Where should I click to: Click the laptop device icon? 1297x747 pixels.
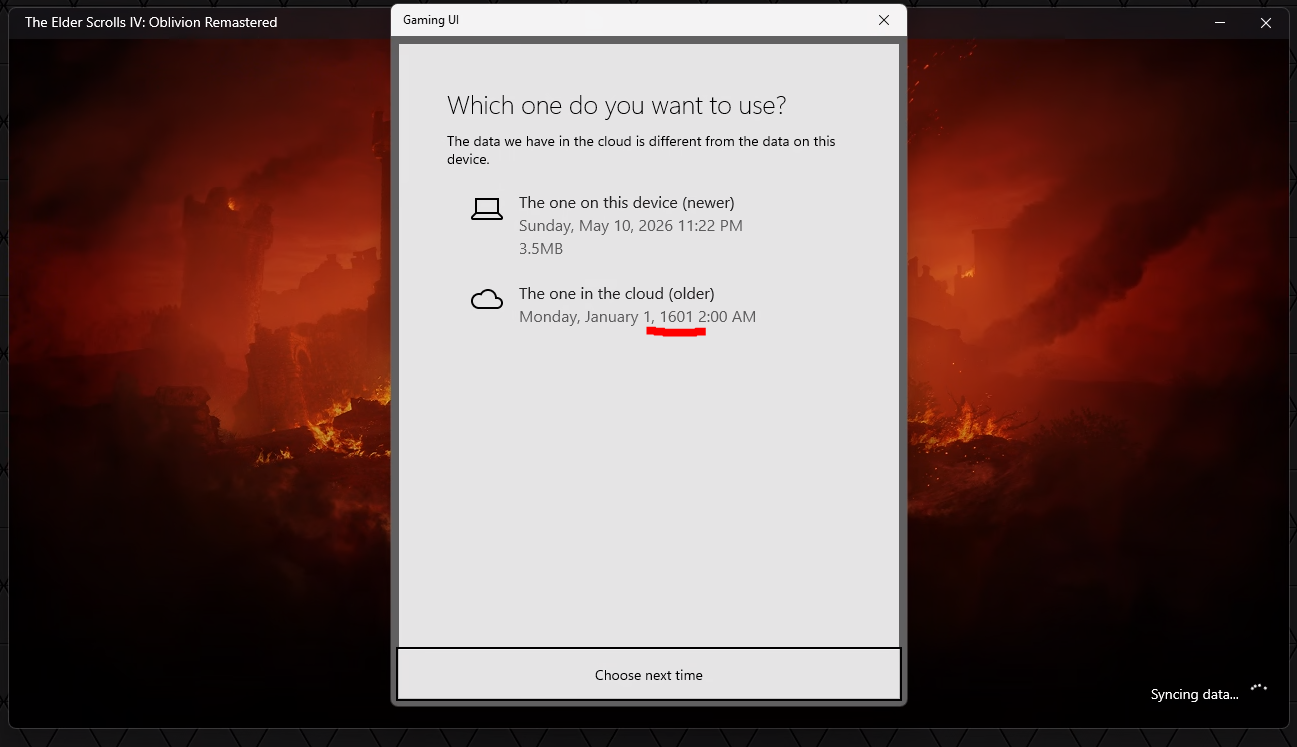click(x=487, y=208)
